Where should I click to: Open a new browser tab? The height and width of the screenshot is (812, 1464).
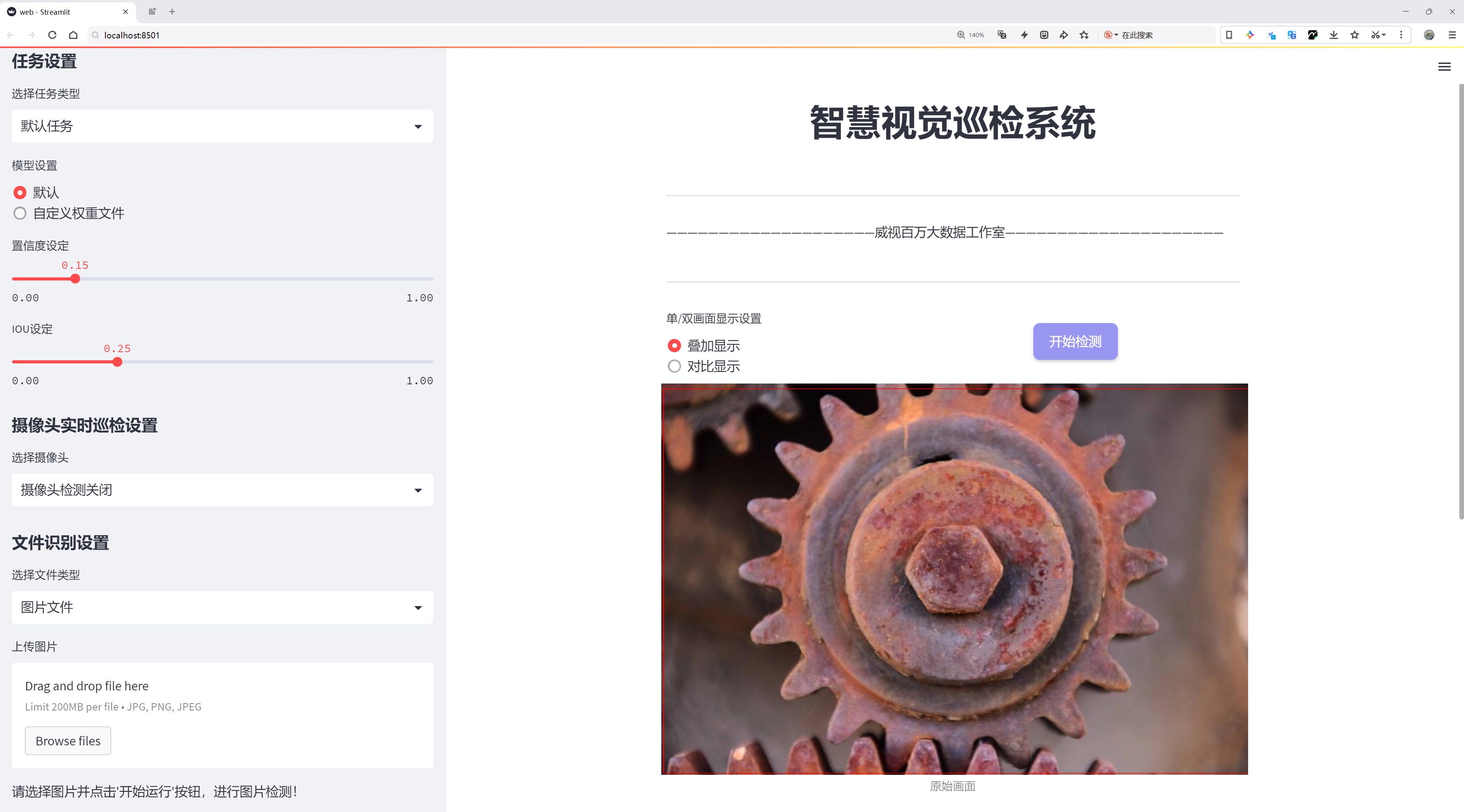(172, 12)
